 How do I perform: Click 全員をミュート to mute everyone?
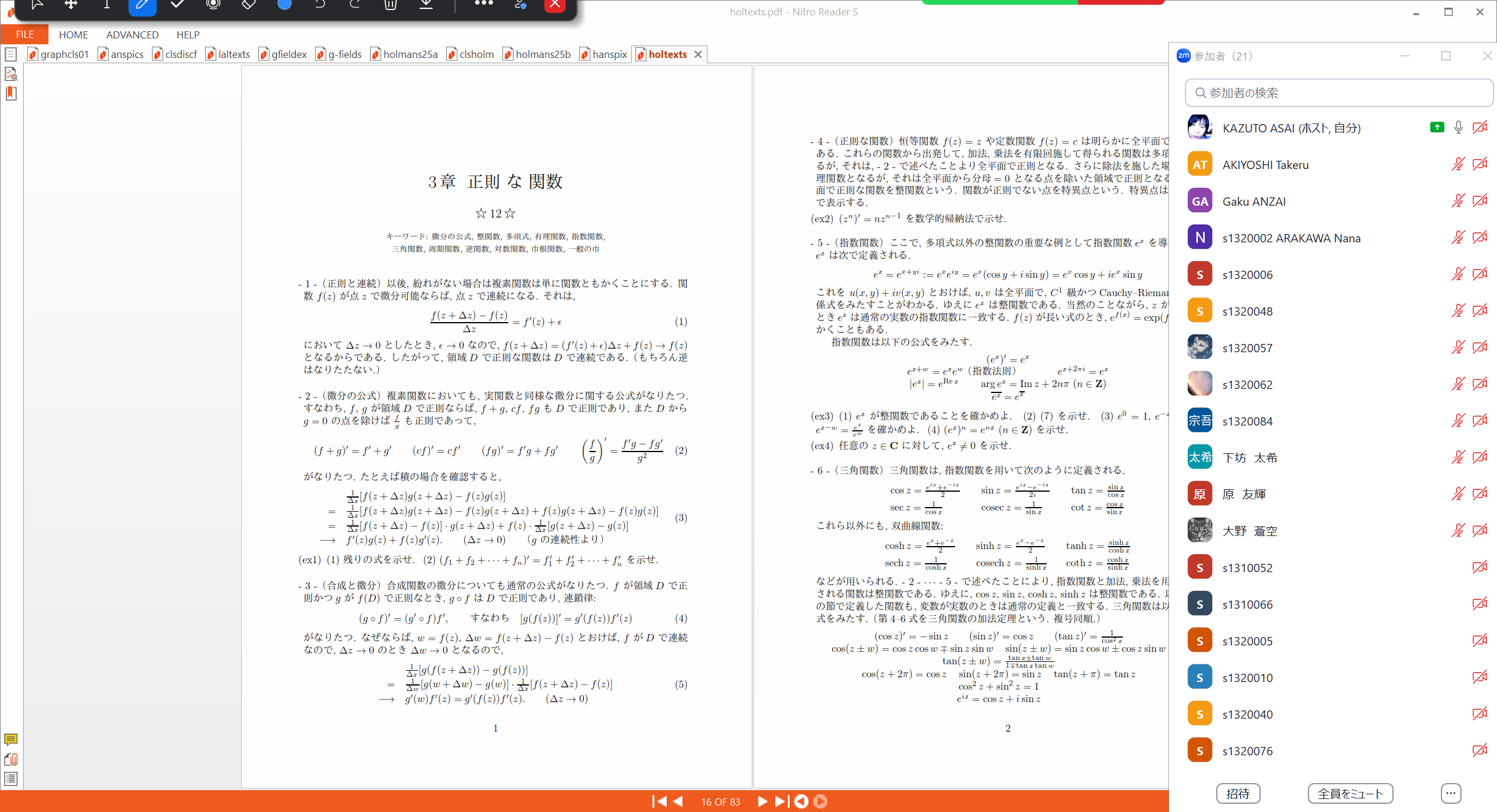[x=1350, y=794]
